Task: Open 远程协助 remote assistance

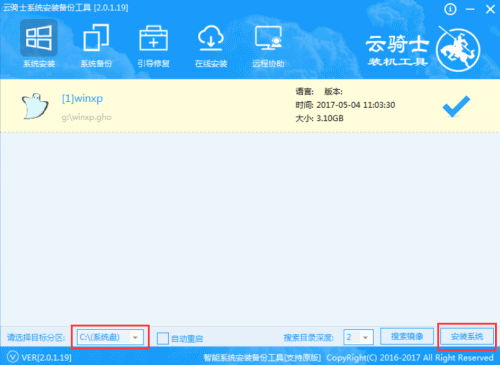Action: pos(268,45)
